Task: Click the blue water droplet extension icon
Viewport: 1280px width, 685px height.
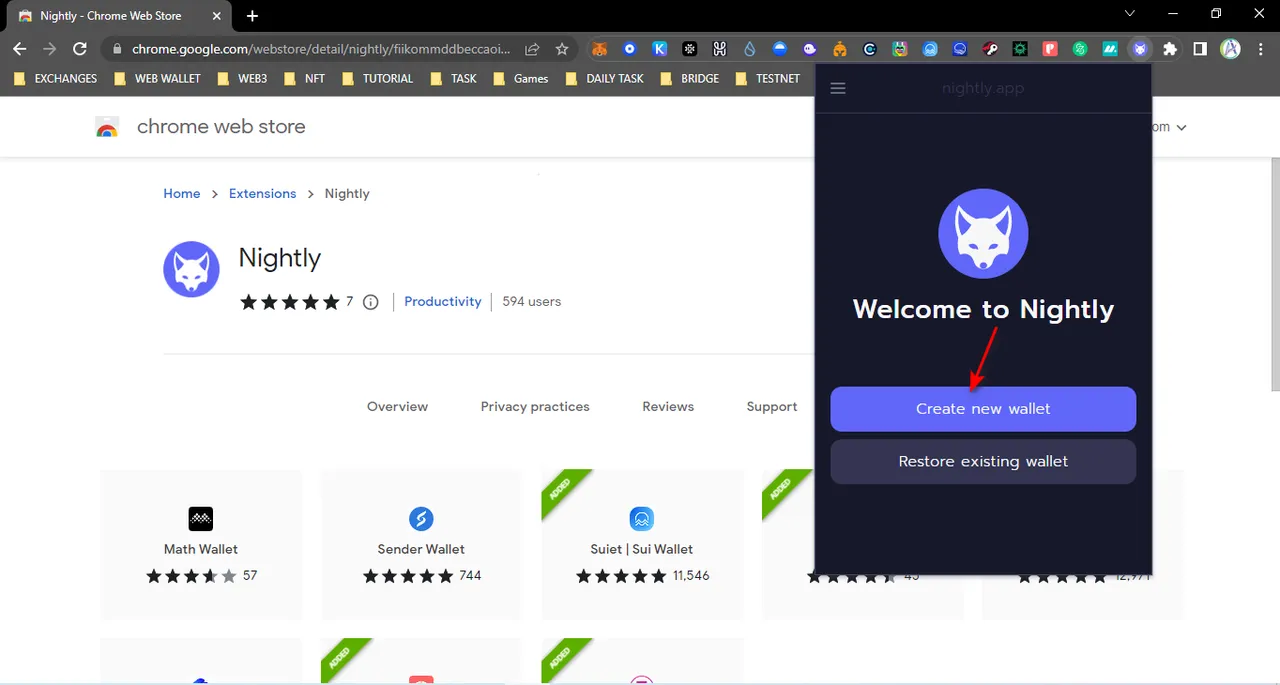Action: 750,49
